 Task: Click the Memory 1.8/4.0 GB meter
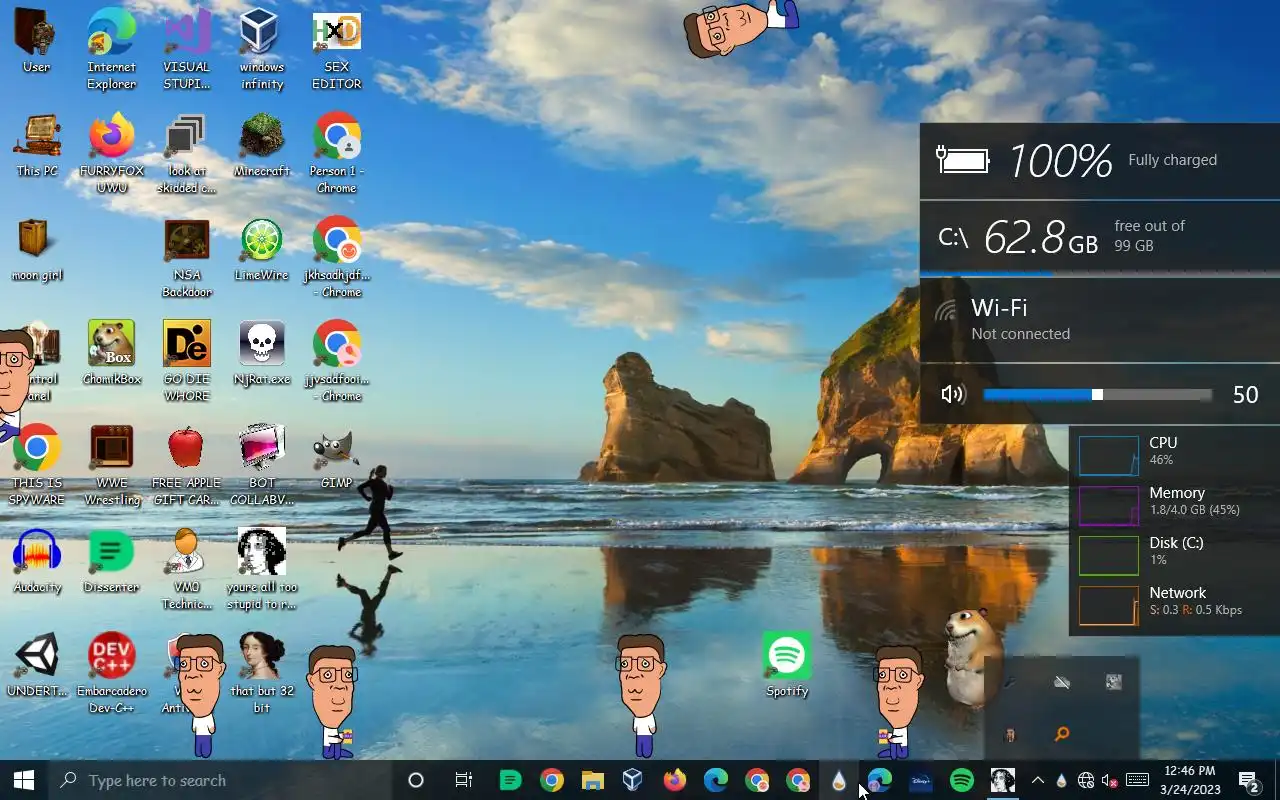(x=1174, y=504)
